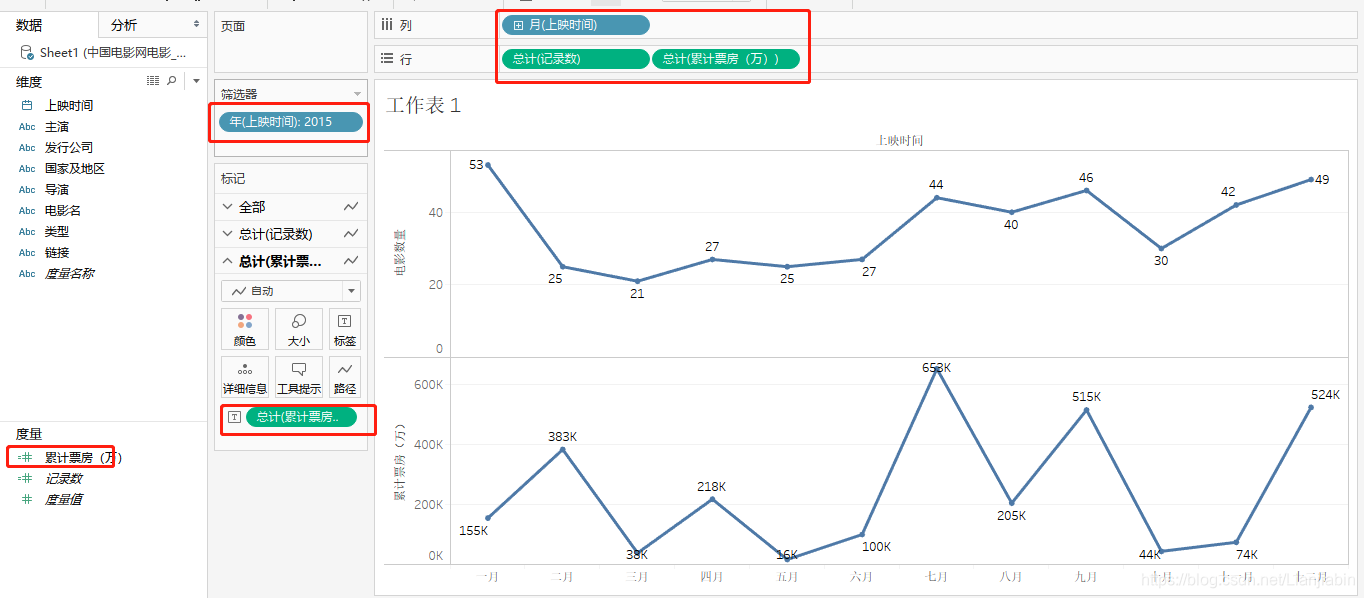
Task: Collapse the 总计(累计票...) marks section
Action: coord(230,261)
